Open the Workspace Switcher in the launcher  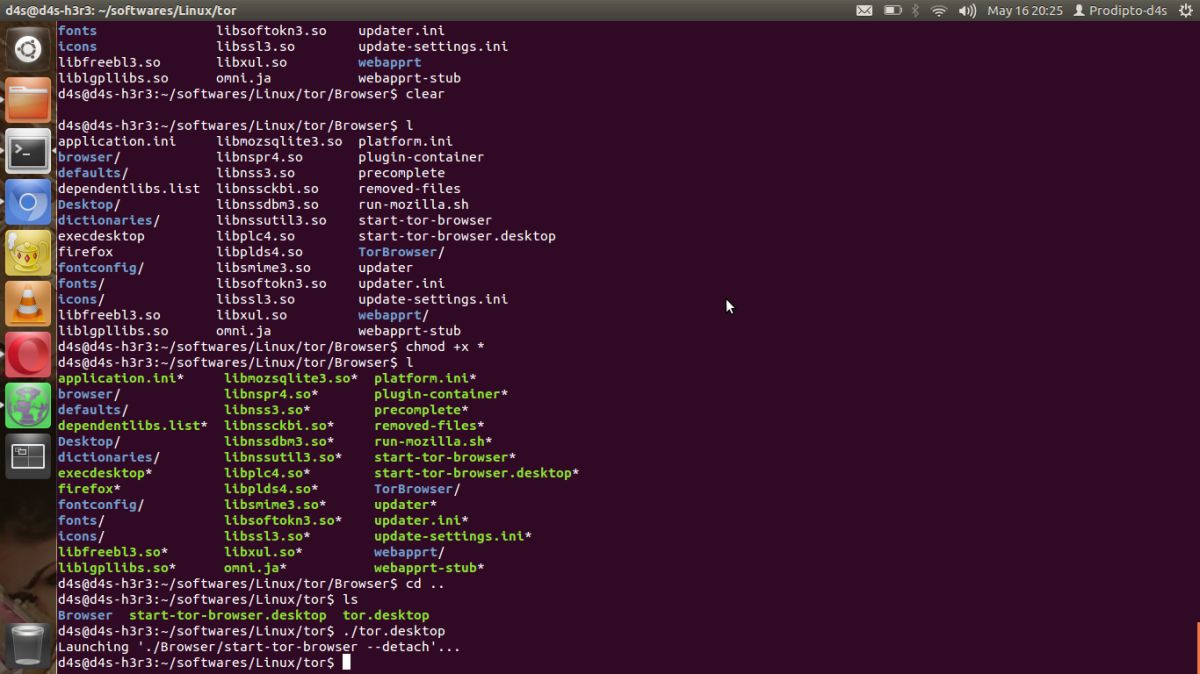pyautogui.click(x=28, y=458)
